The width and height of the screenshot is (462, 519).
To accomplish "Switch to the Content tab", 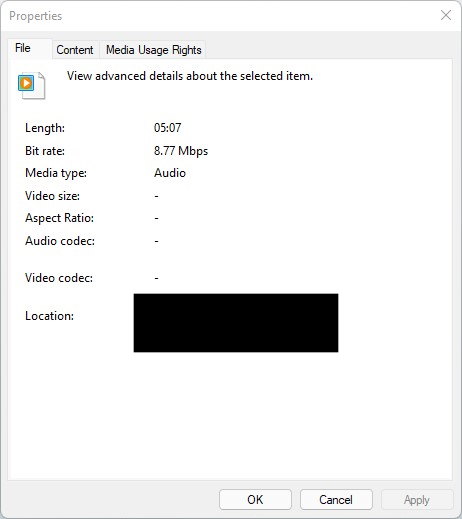I will 75,50.
